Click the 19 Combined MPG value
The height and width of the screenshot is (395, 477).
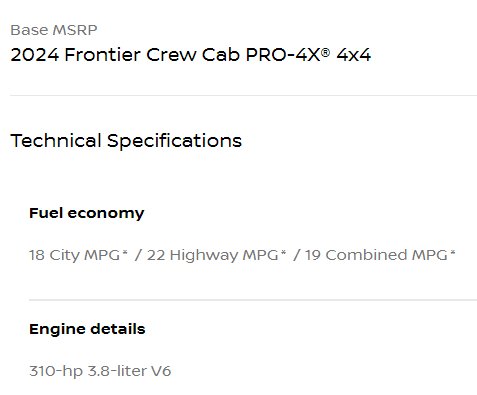point(376,255)
